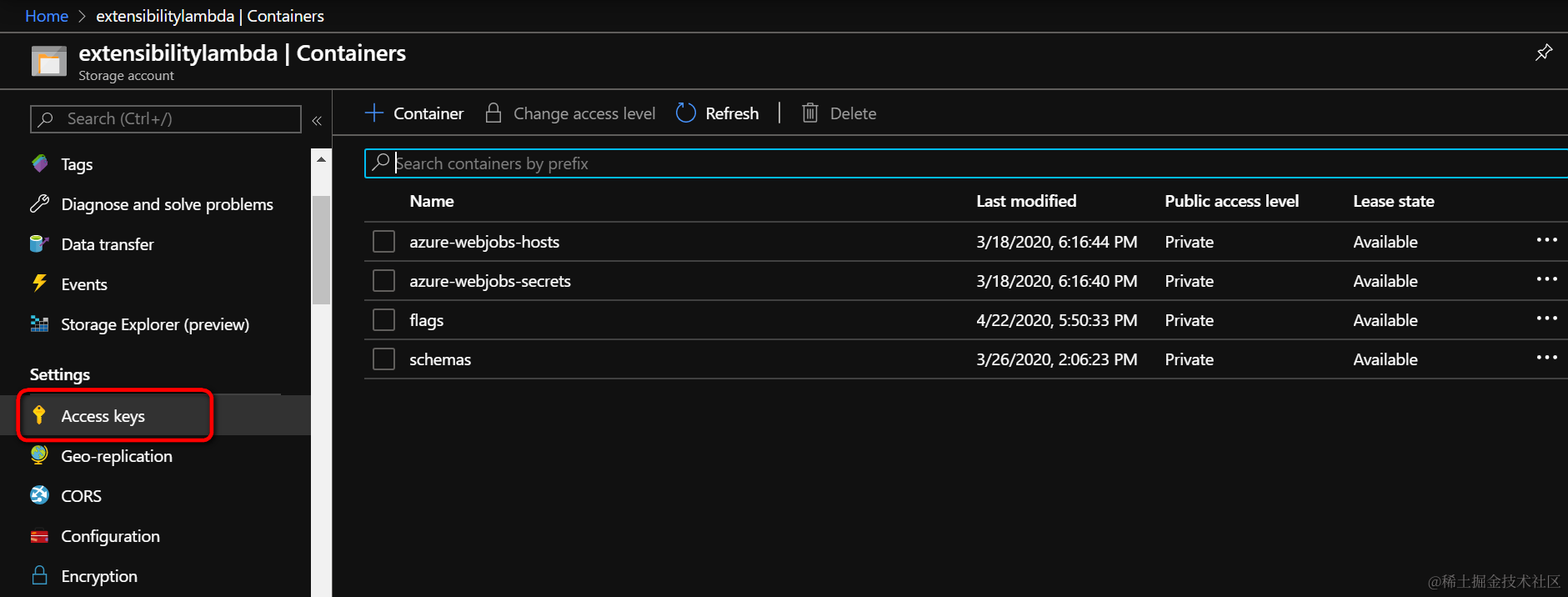Select the azure-webjobs-secrets checkbox
This screenshot has height=597, width=1568.
[x=383, y=281]
